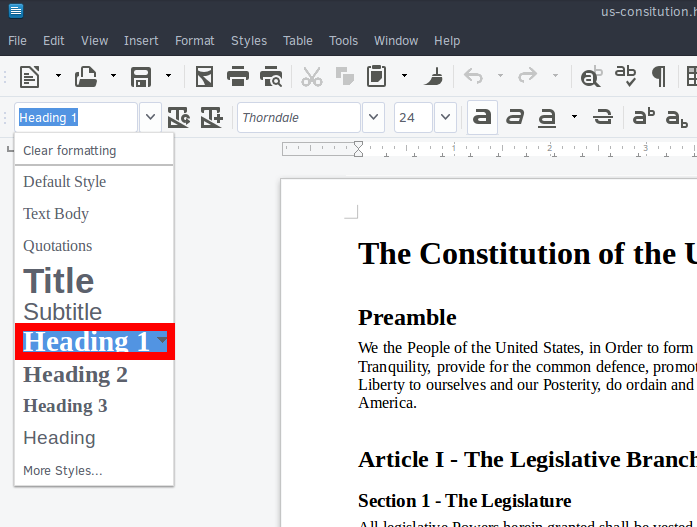This screenshot has height=527, width=697.
Task: Toggle Strikethrough formatting
Action: (x=603, y=117)
